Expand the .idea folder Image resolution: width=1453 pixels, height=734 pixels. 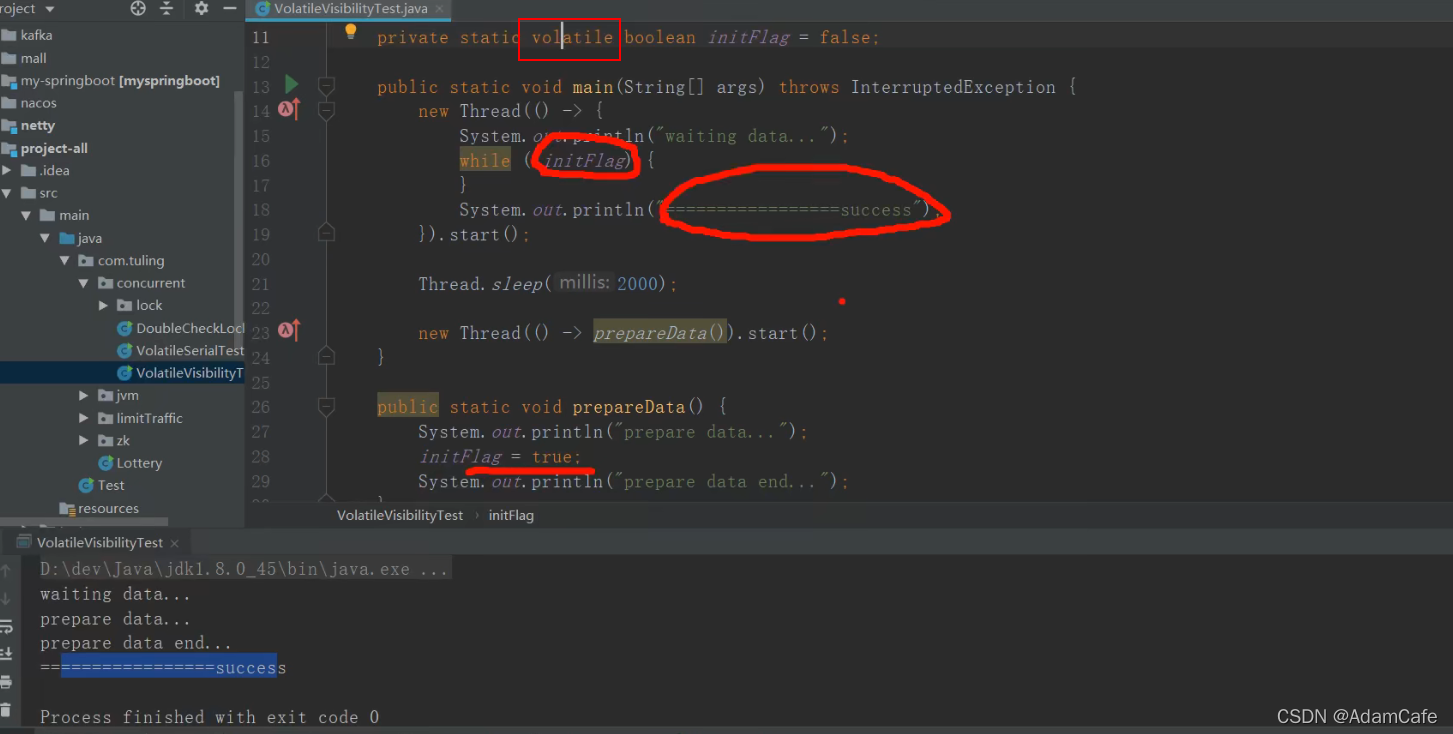coord(7,170)
